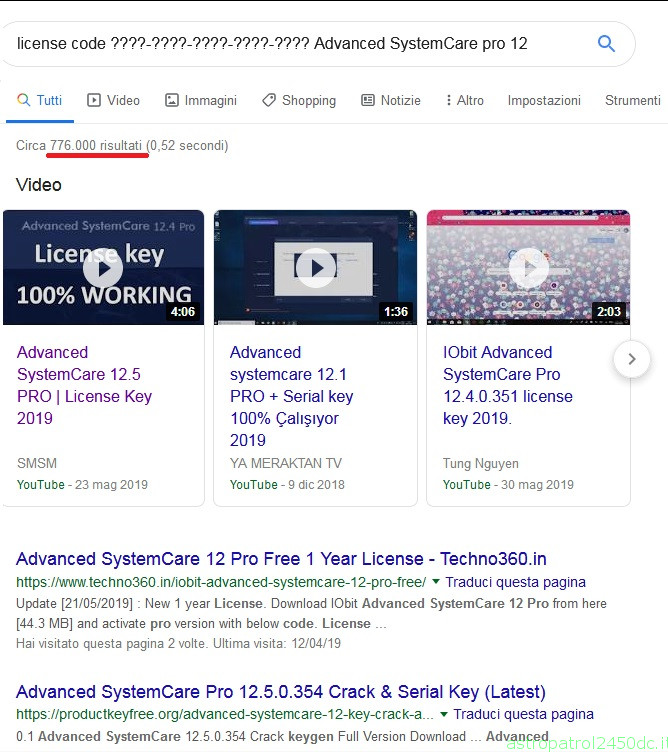Show next videos with carousel arrow
The image size is (668, 752).
point(632,359)
